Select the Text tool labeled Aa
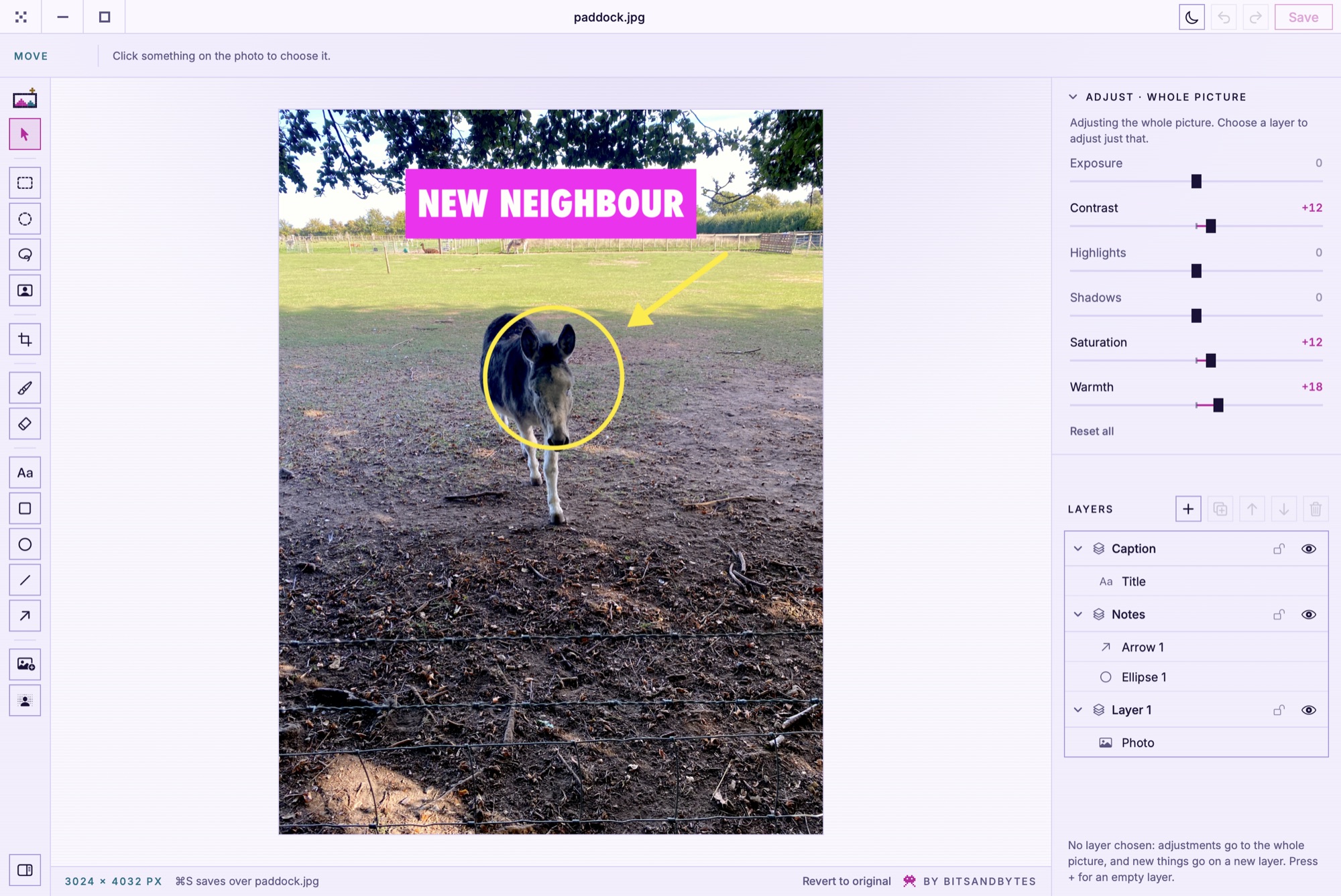The image size is (1341, 896). [x=25, y=472]
